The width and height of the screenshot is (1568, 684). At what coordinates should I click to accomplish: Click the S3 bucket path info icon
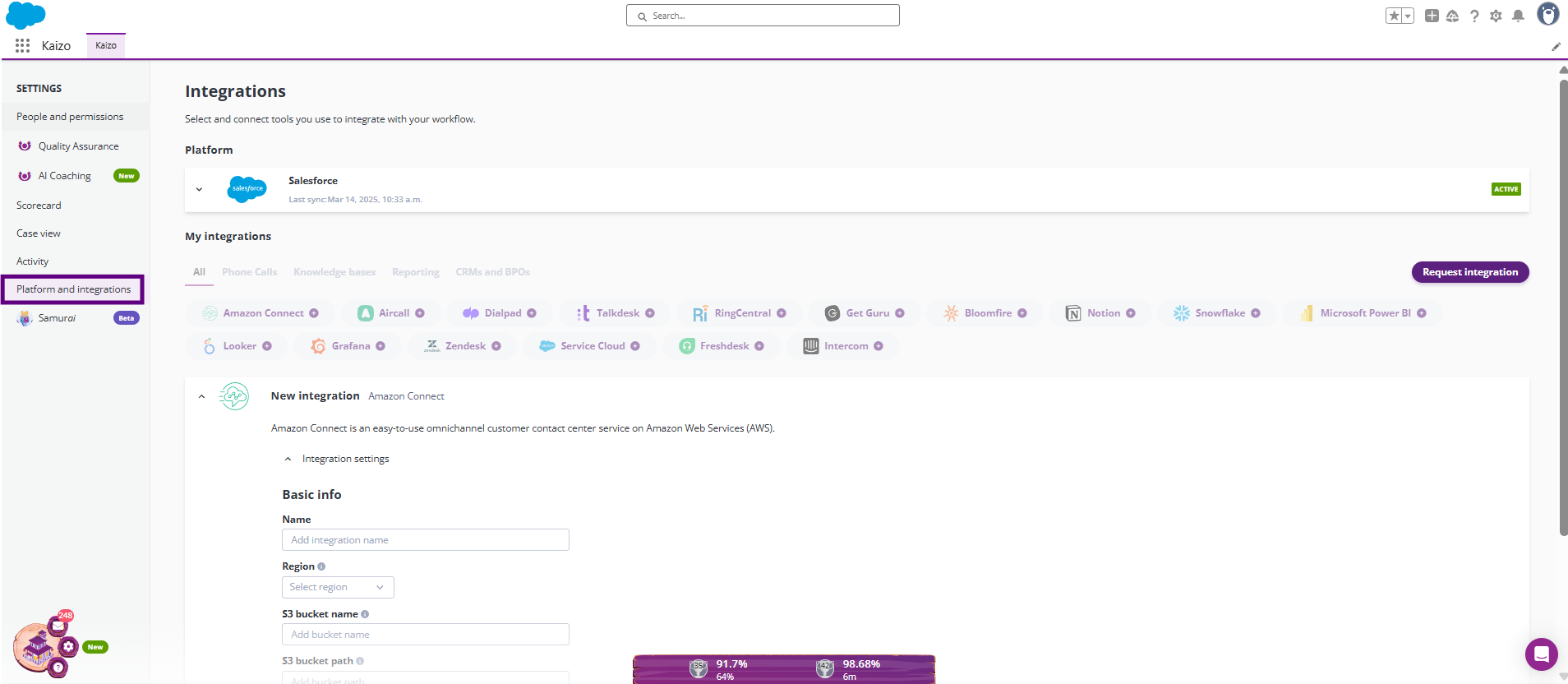(x=360, y=661)
